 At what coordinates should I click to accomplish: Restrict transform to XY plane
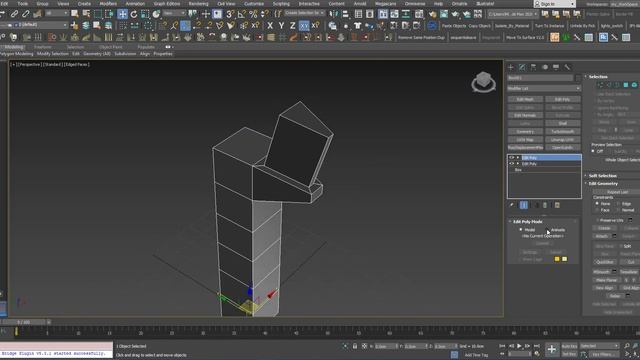point(304,26)
